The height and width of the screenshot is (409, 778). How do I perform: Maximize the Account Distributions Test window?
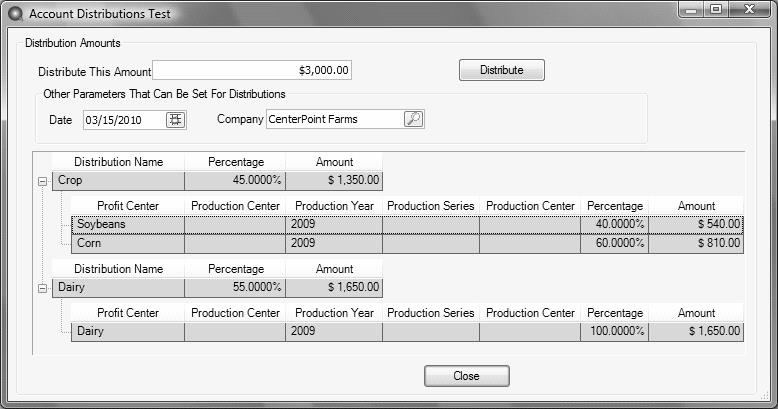pyautogui.click(x=715, y=9)
